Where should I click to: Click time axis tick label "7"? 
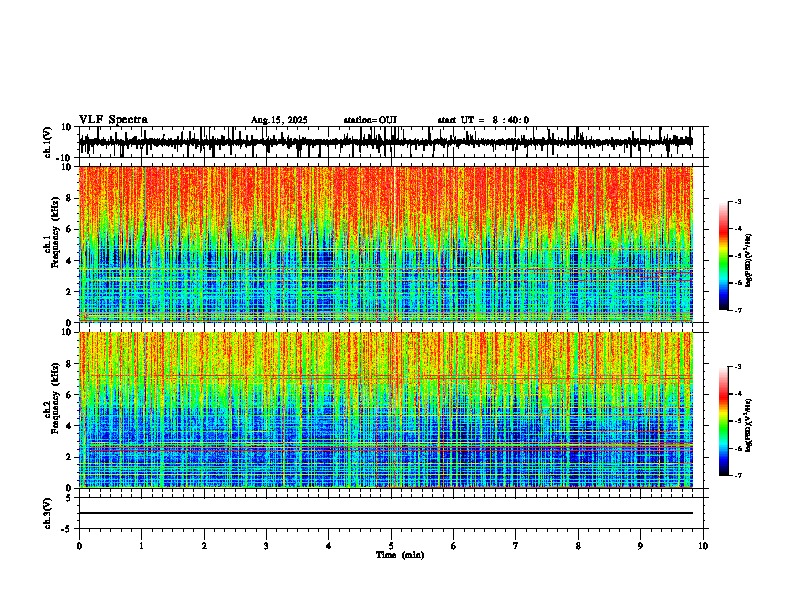tap(516, 546)
